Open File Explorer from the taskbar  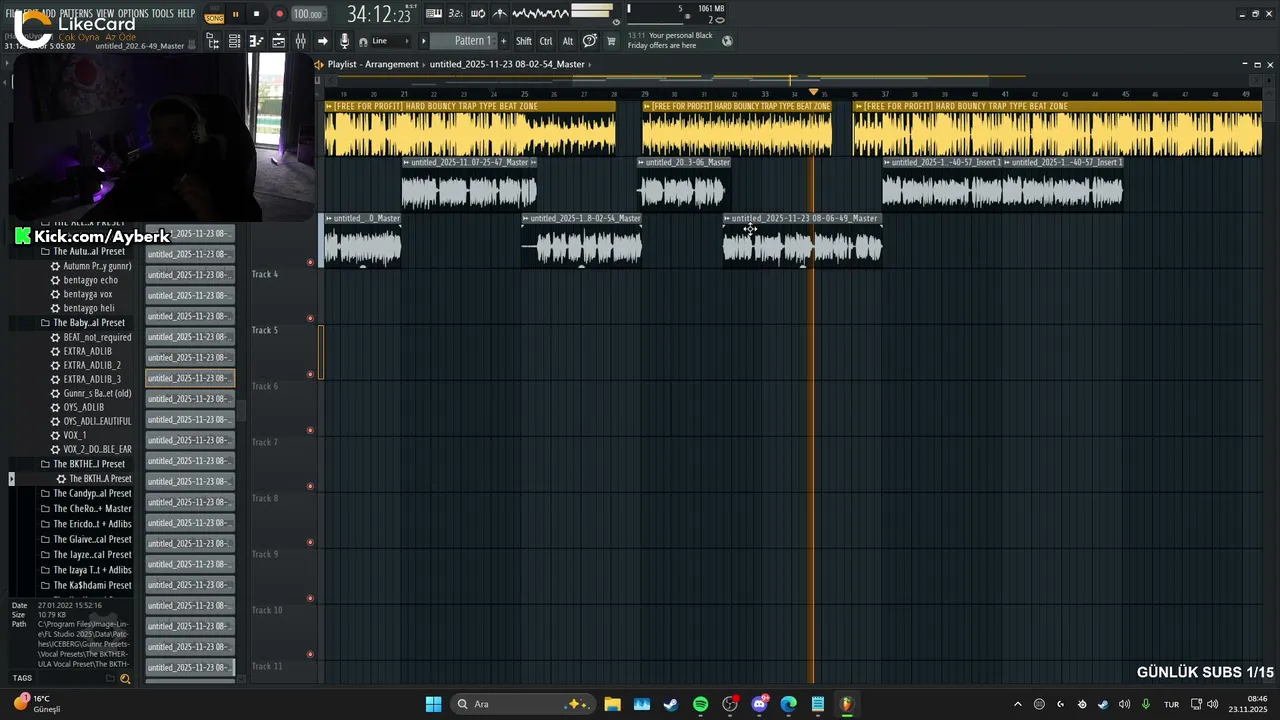tap(612, 704)
